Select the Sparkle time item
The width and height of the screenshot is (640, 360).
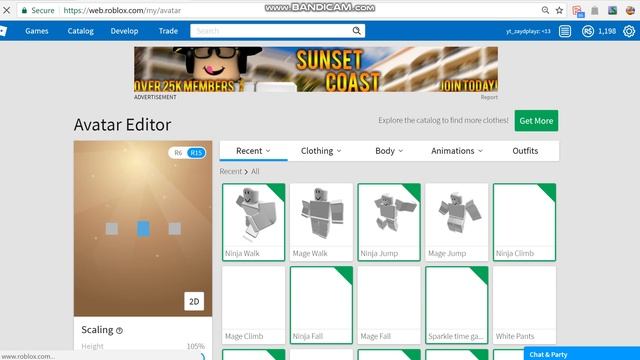point(457,305)
